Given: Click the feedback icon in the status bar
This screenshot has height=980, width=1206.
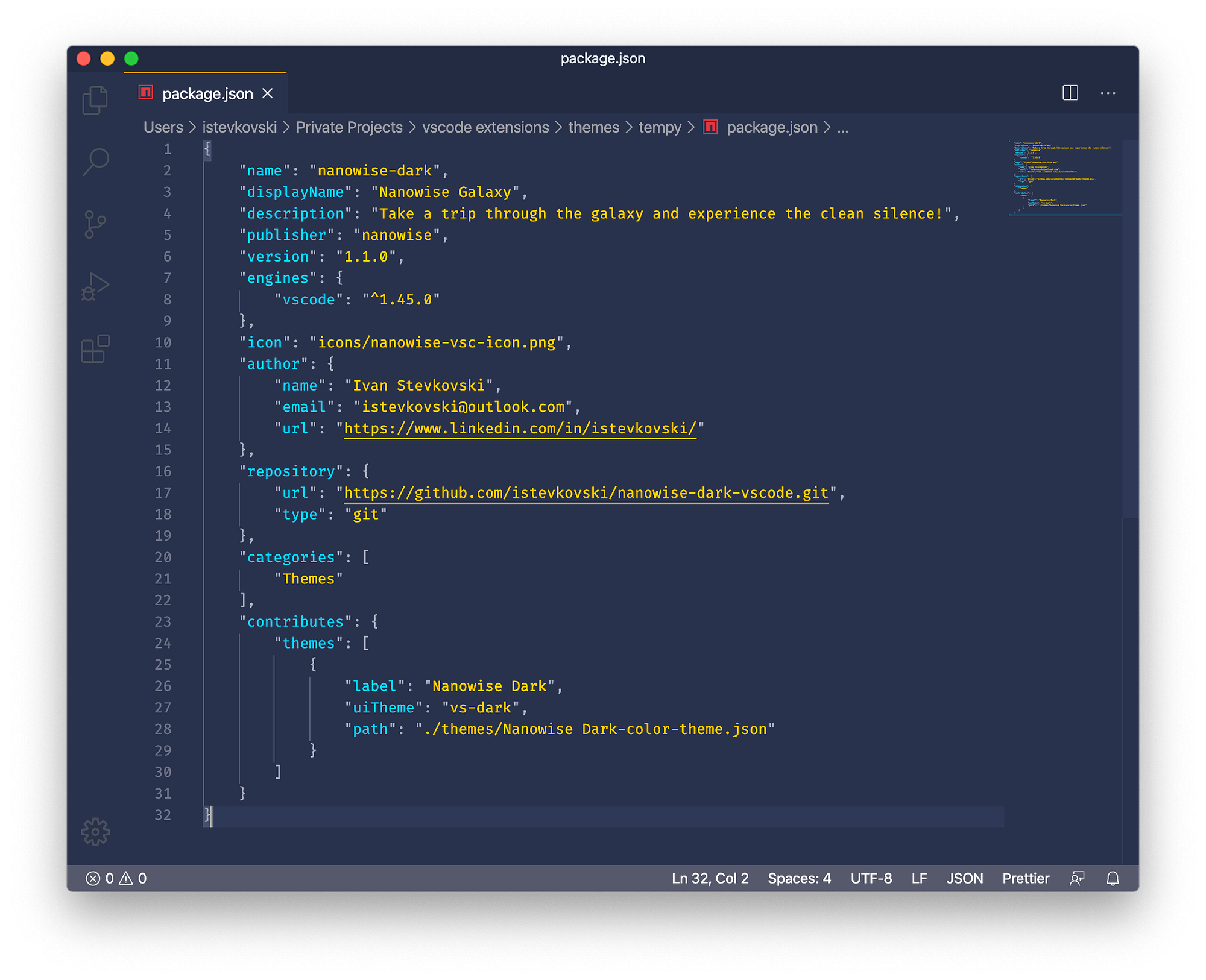Looking at the screenshot, I should point(1077,878).
